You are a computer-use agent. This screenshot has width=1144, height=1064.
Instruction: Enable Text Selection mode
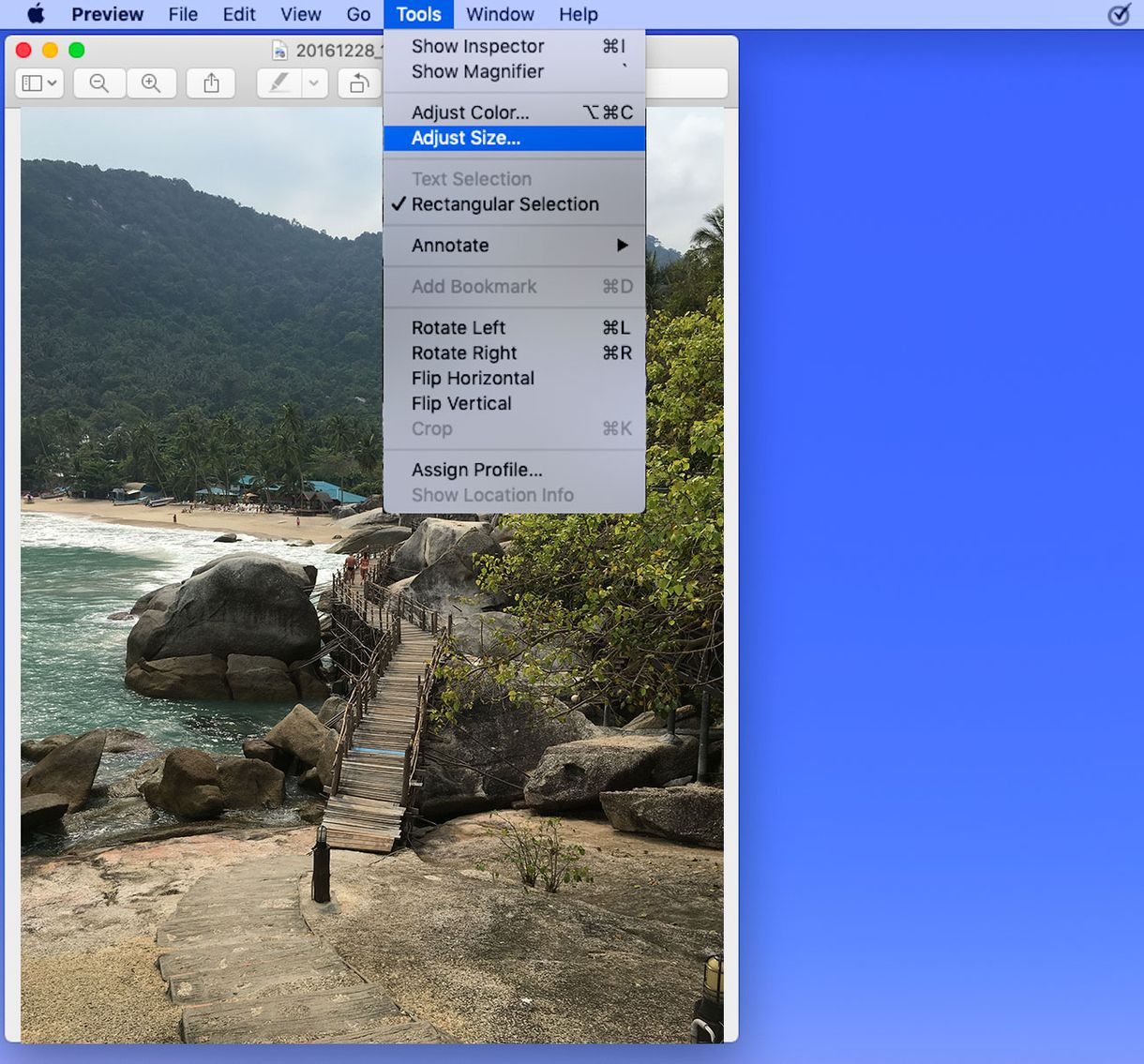(x=471, y=178)
